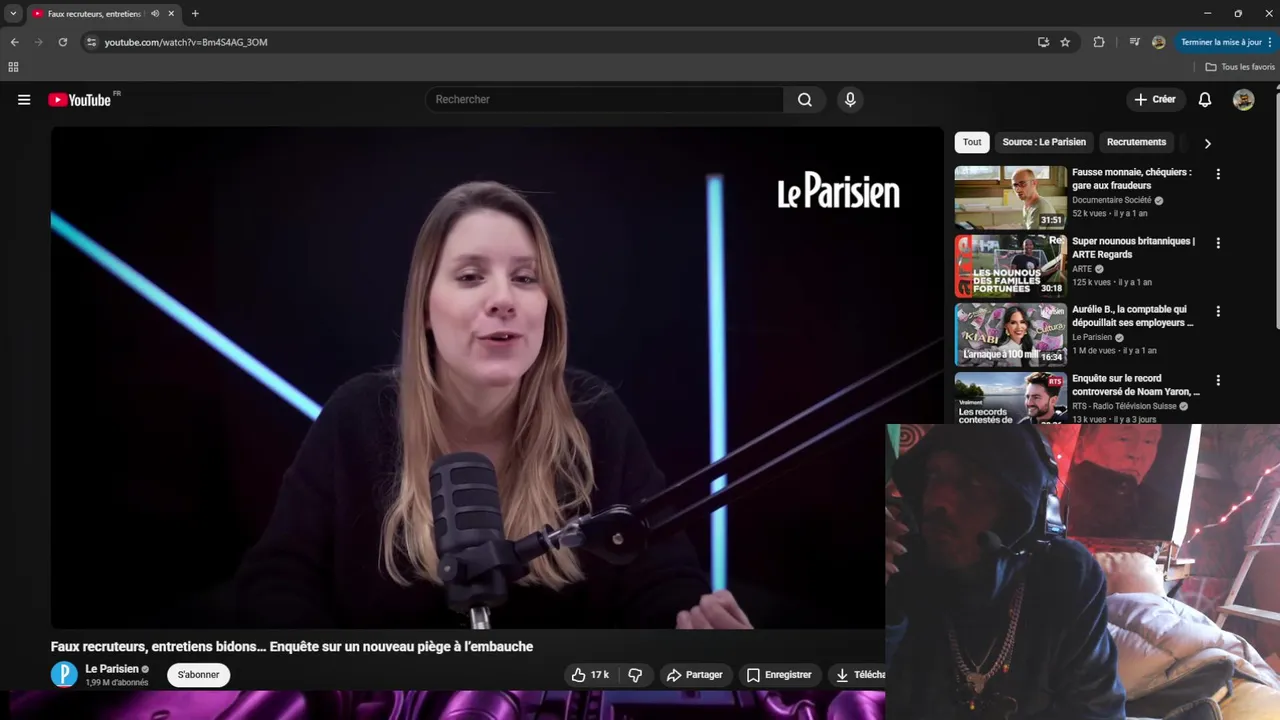Open a new tab with the plus button

click(195, 13)
